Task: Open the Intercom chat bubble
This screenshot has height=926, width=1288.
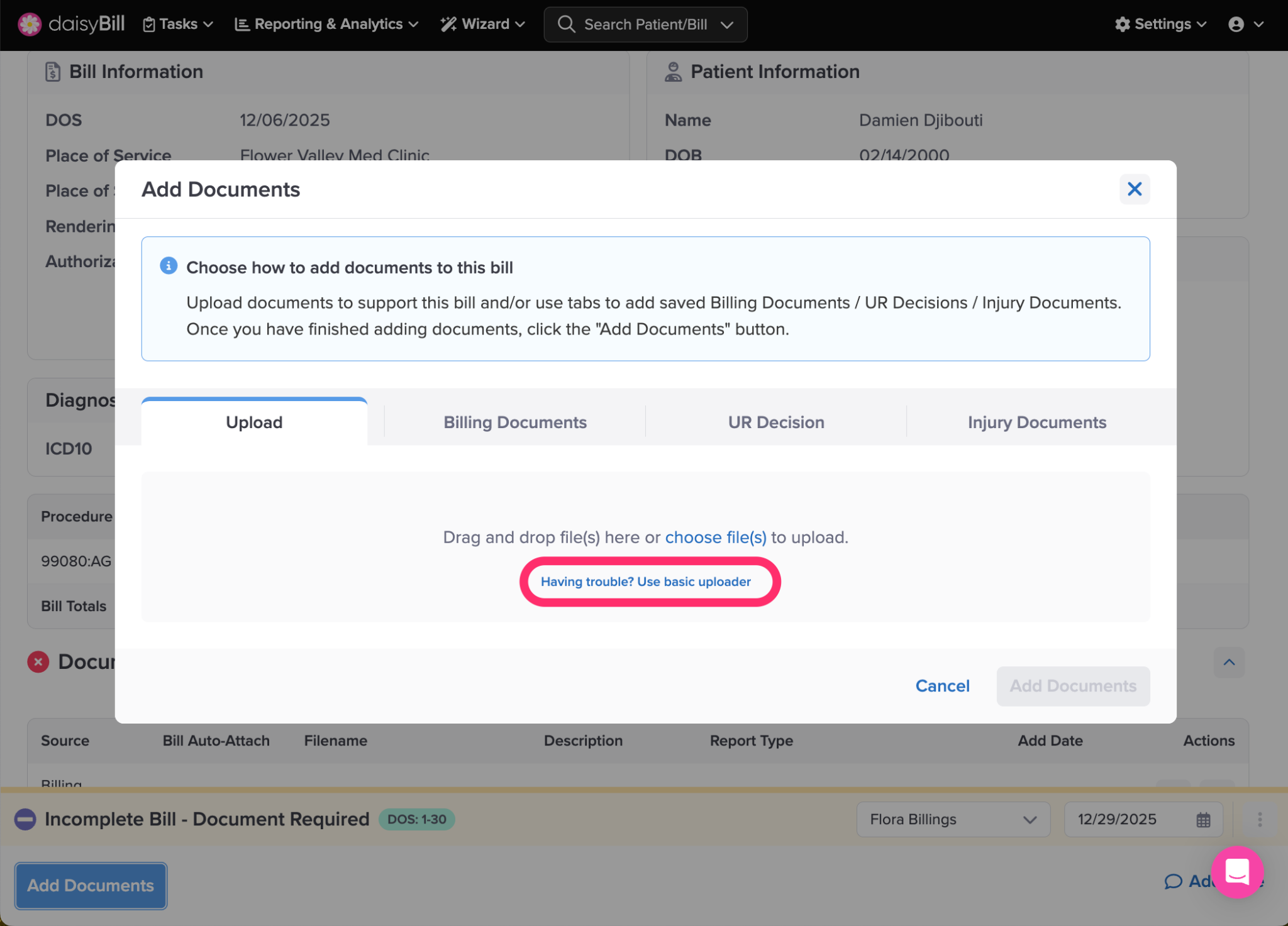Action: 1237,872
